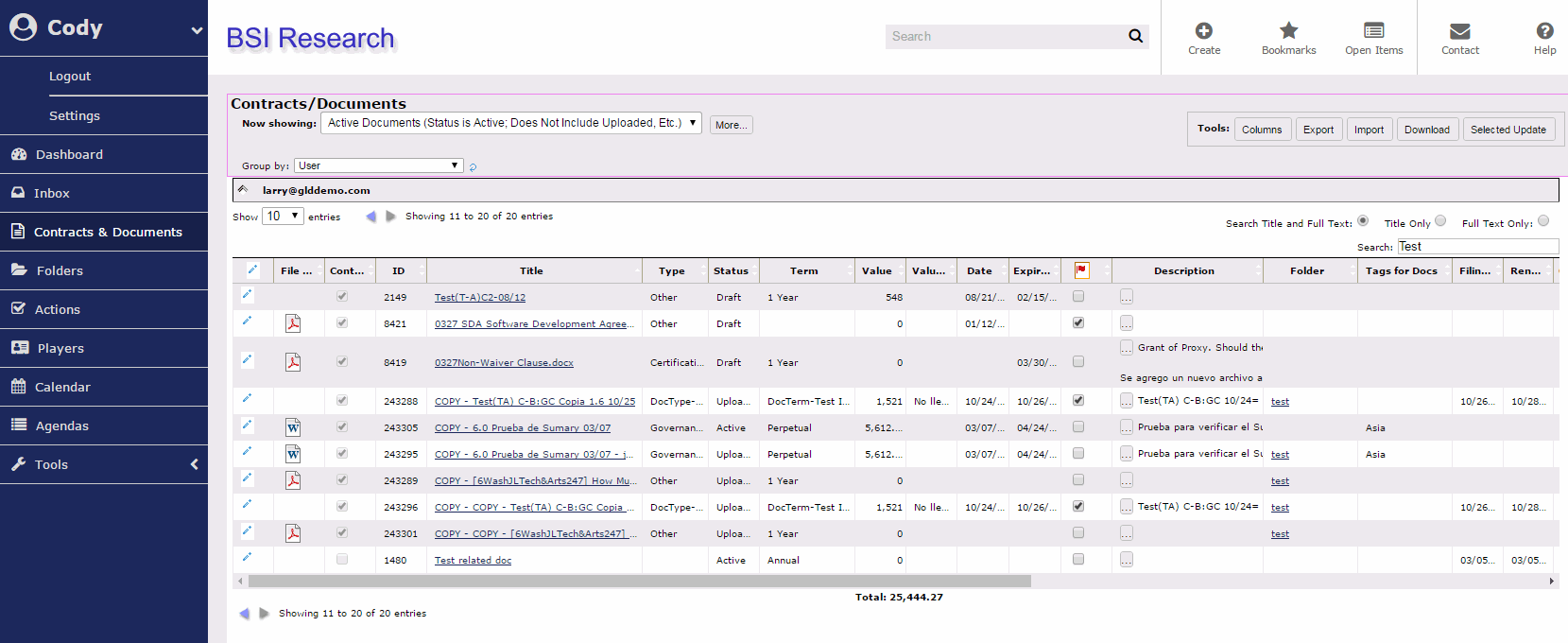Screen dimensions: 1568x643
Task: Open the Bookmarks star icon
Action: (x=1288, y=31)
